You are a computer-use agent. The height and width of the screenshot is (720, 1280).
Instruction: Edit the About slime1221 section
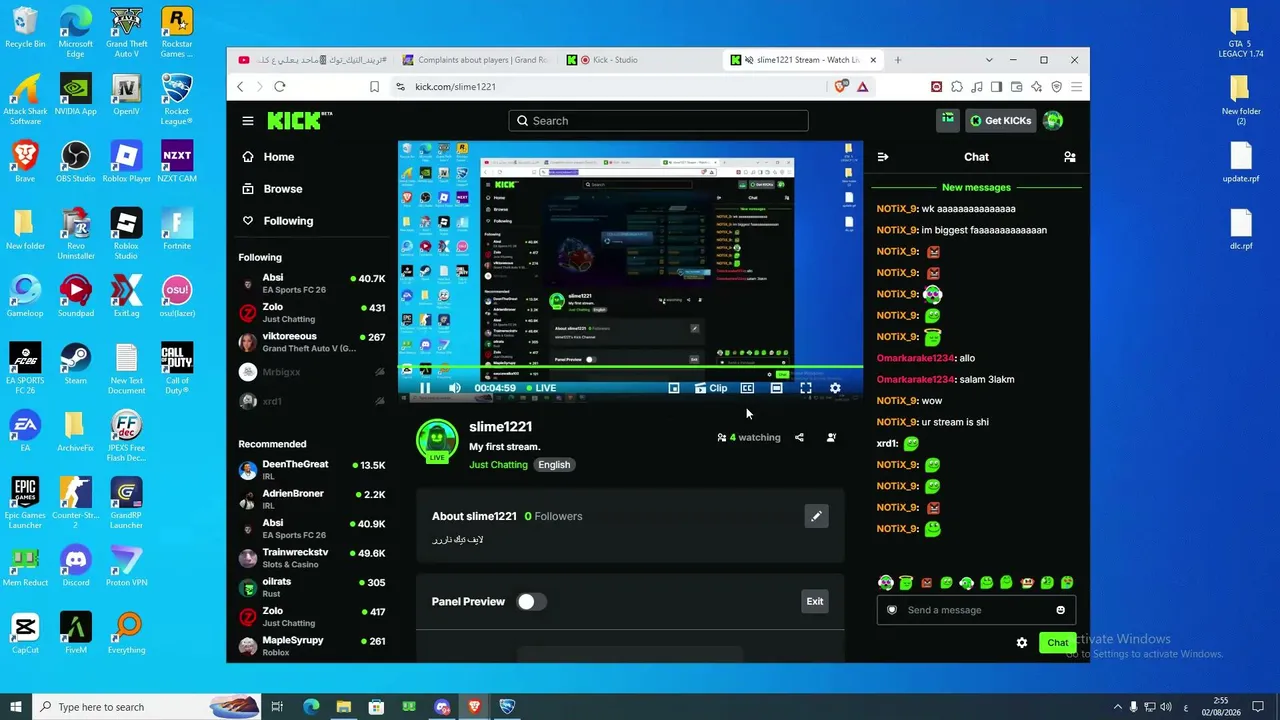point(816,516)
